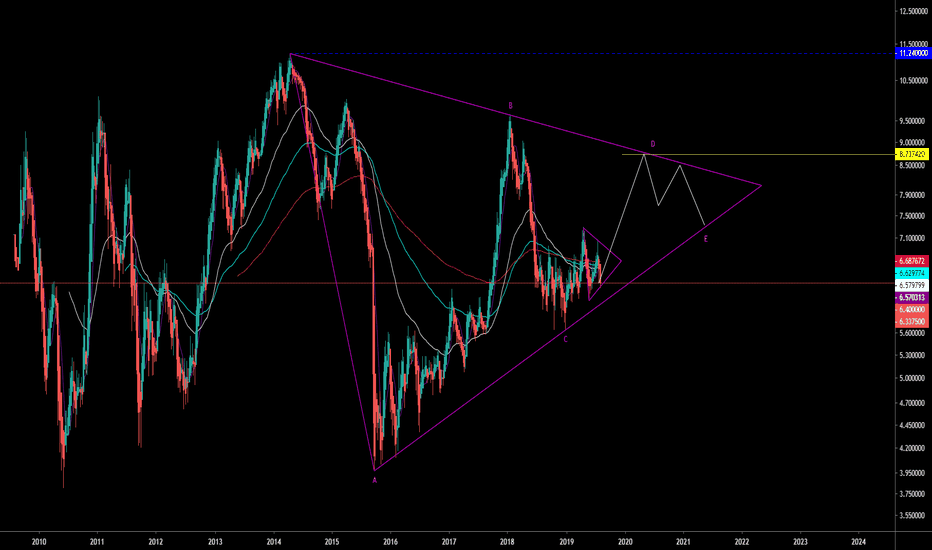Click the 2024 label on the time axis

[858, 542]
